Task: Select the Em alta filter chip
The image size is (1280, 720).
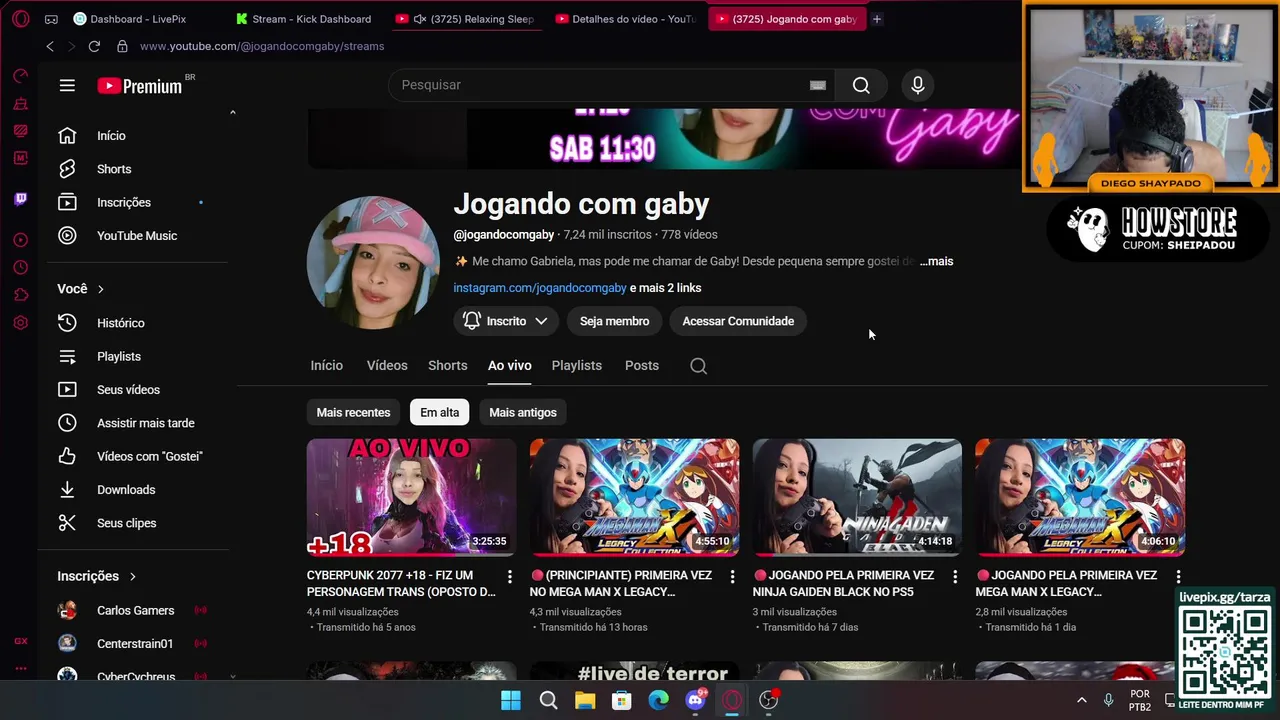Action: pos(439,412)
